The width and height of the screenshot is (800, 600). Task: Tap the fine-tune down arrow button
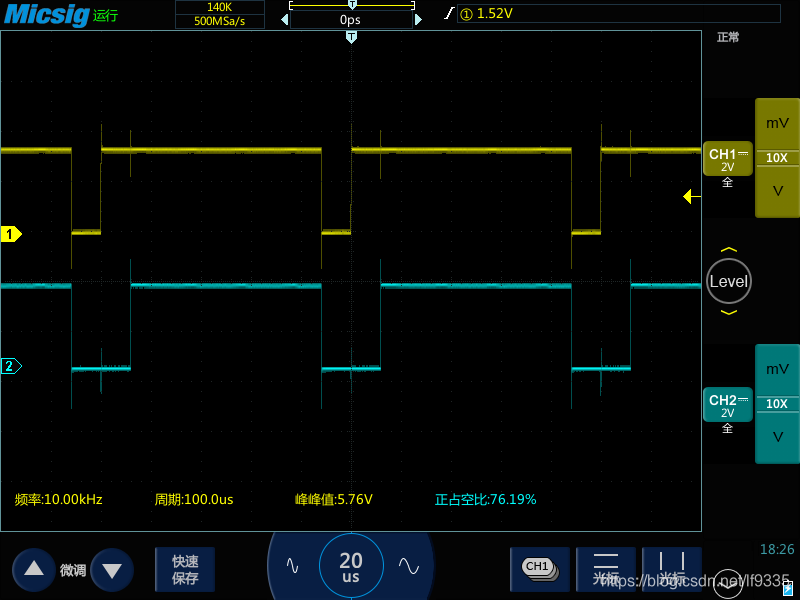112,569
